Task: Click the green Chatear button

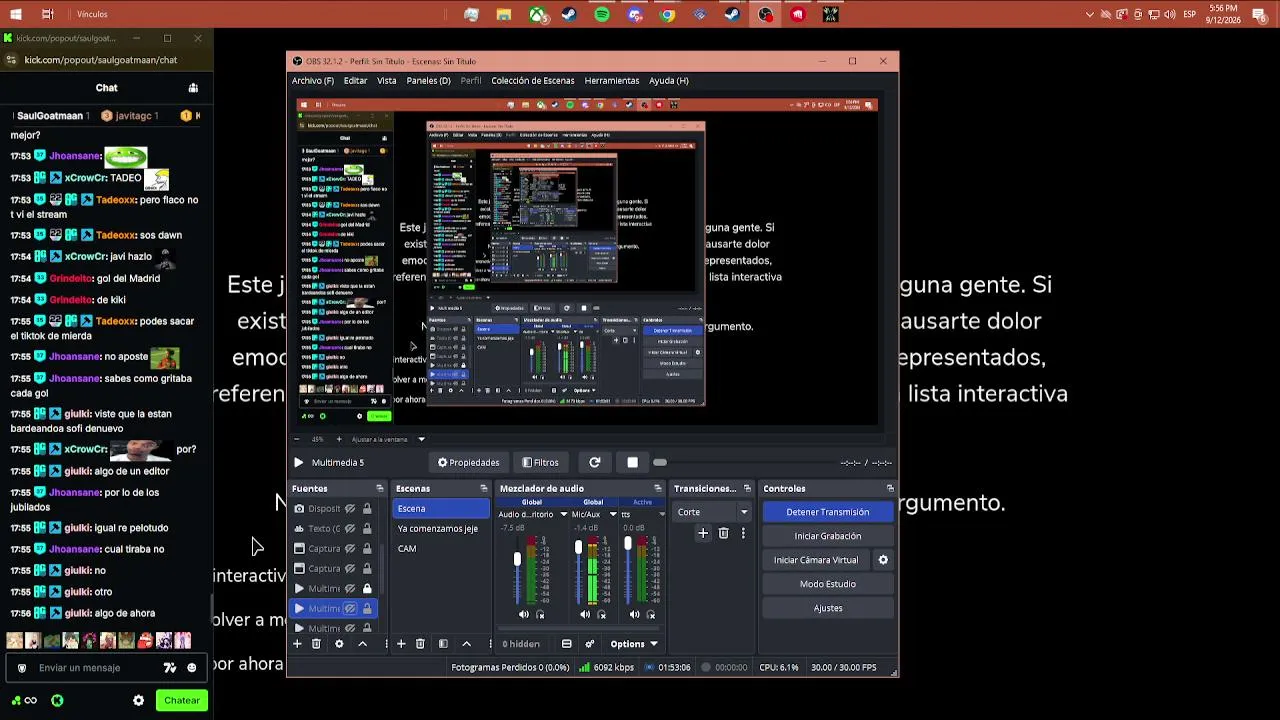Action: tap(182, 701)
